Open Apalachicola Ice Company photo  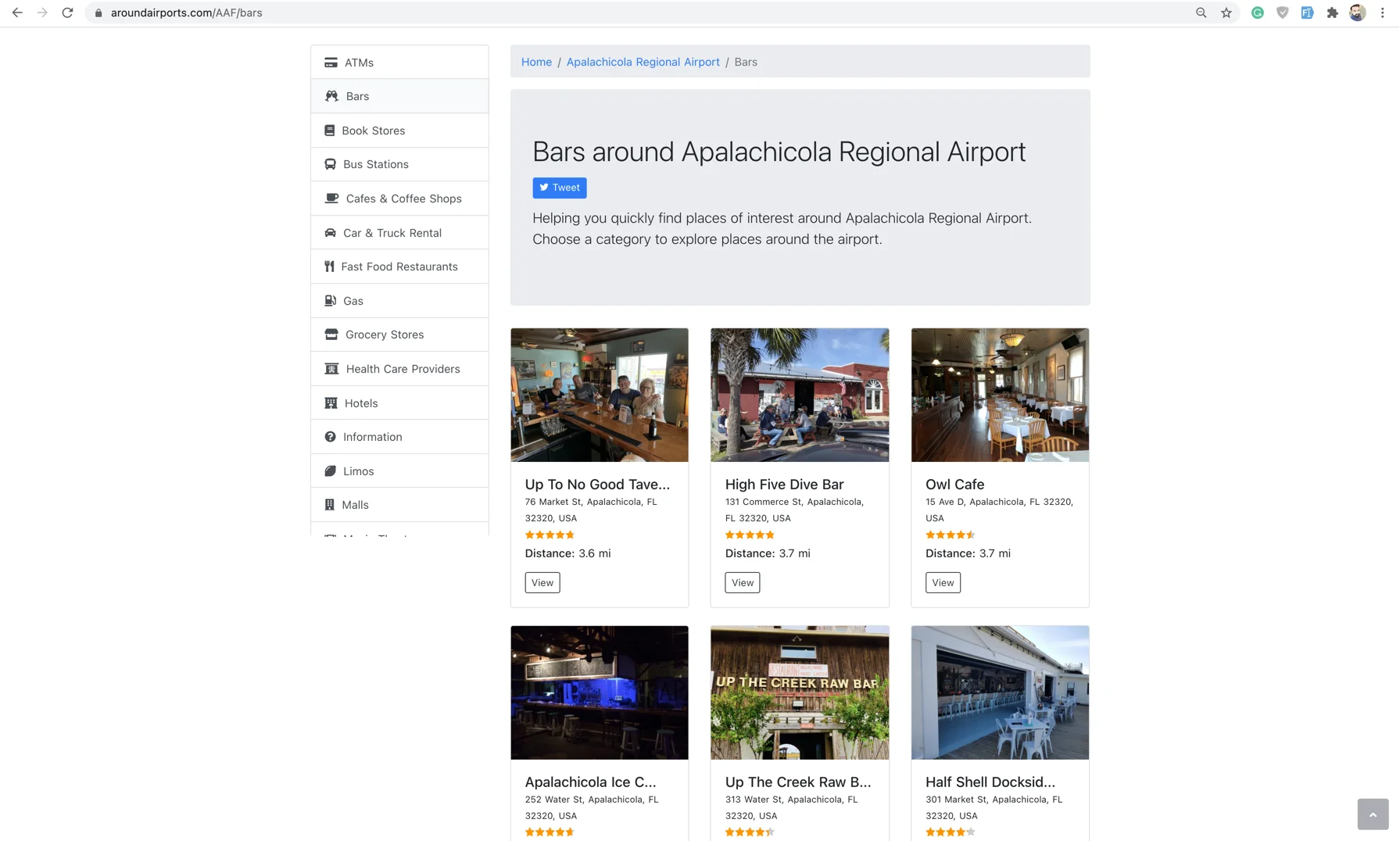click(600, 692)
